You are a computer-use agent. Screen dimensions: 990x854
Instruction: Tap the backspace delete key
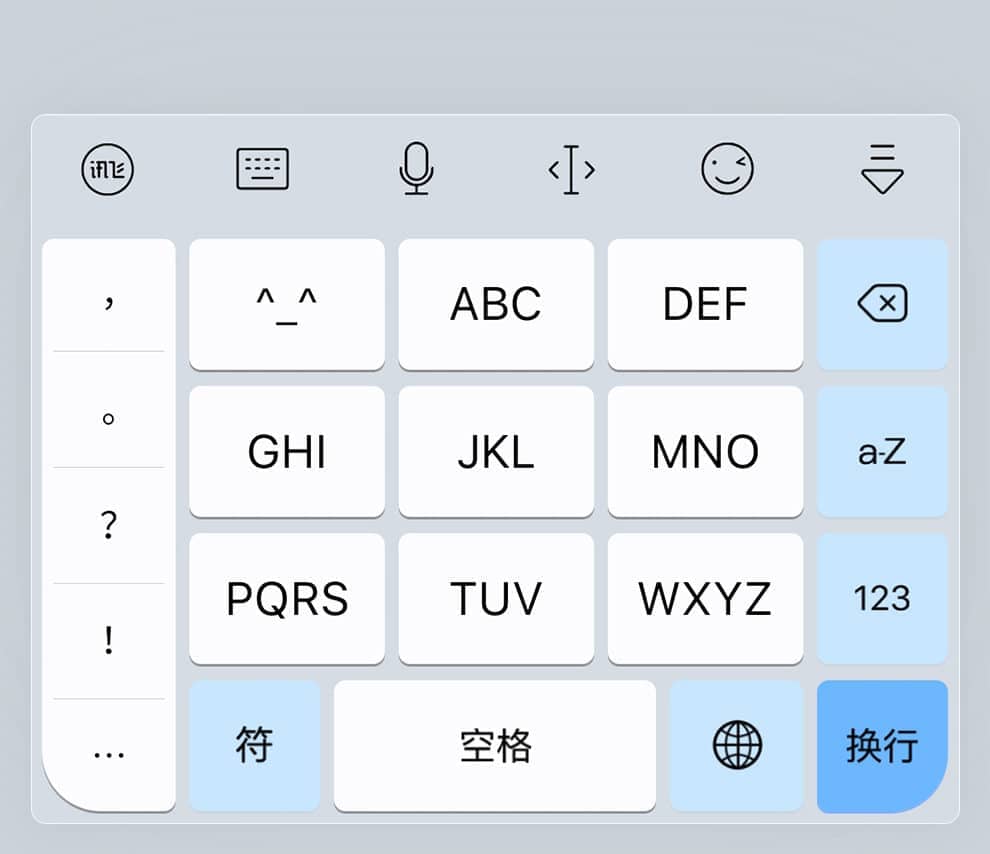(882, 304)
